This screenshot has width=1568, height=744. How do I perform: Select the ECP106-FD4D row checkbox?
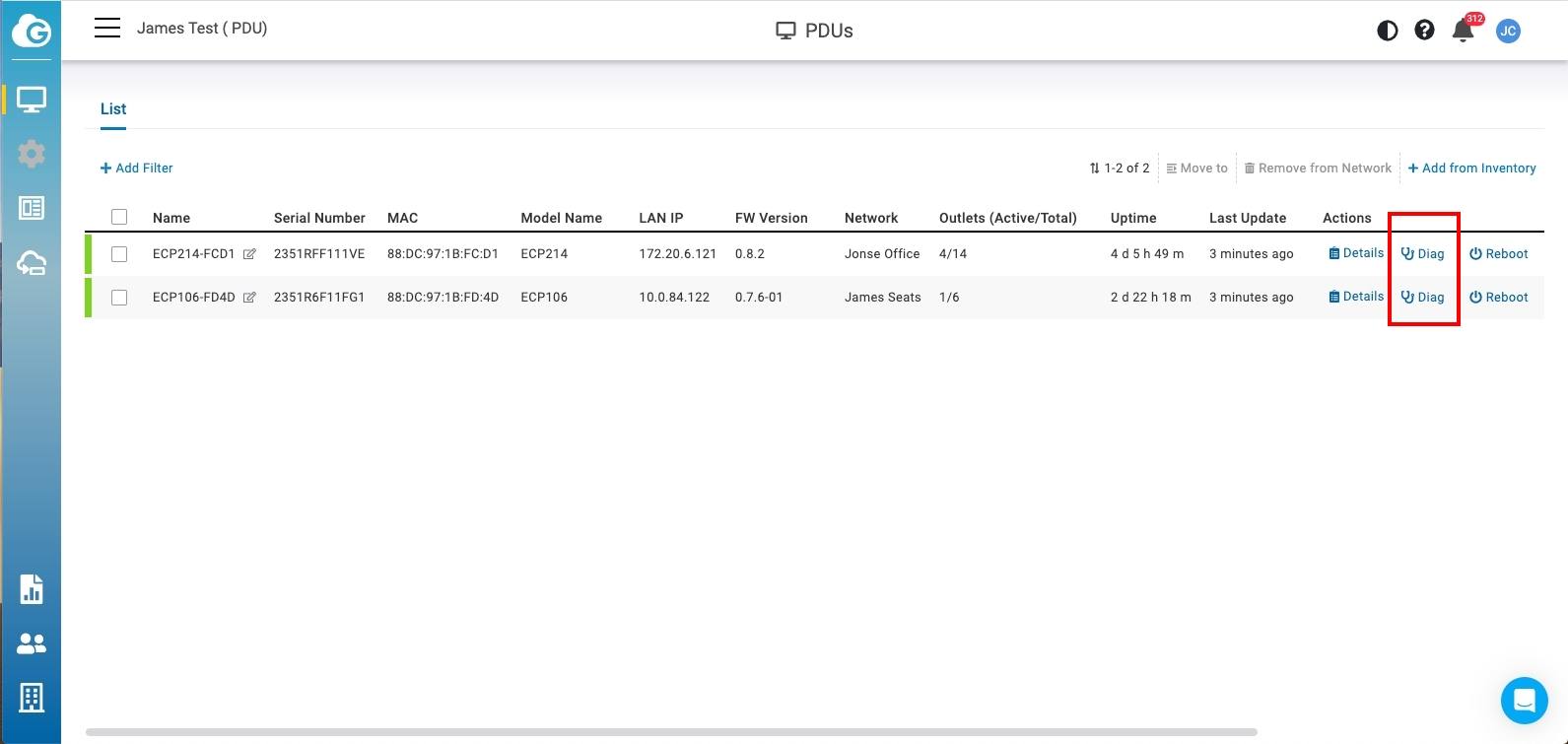(119, 298)
